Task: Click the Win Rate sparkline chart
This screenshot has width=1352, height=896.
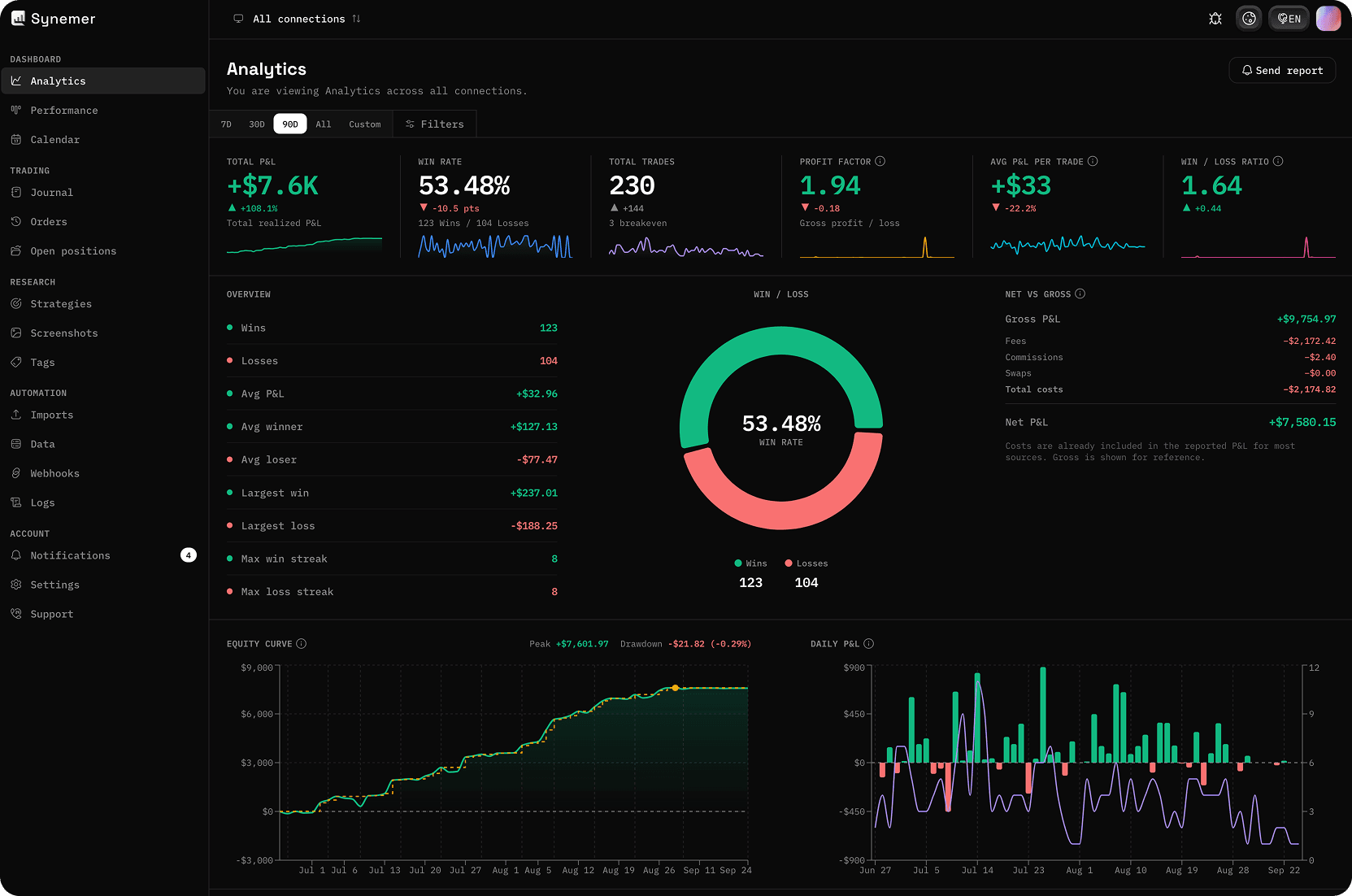Action: [x=495, y=246]
